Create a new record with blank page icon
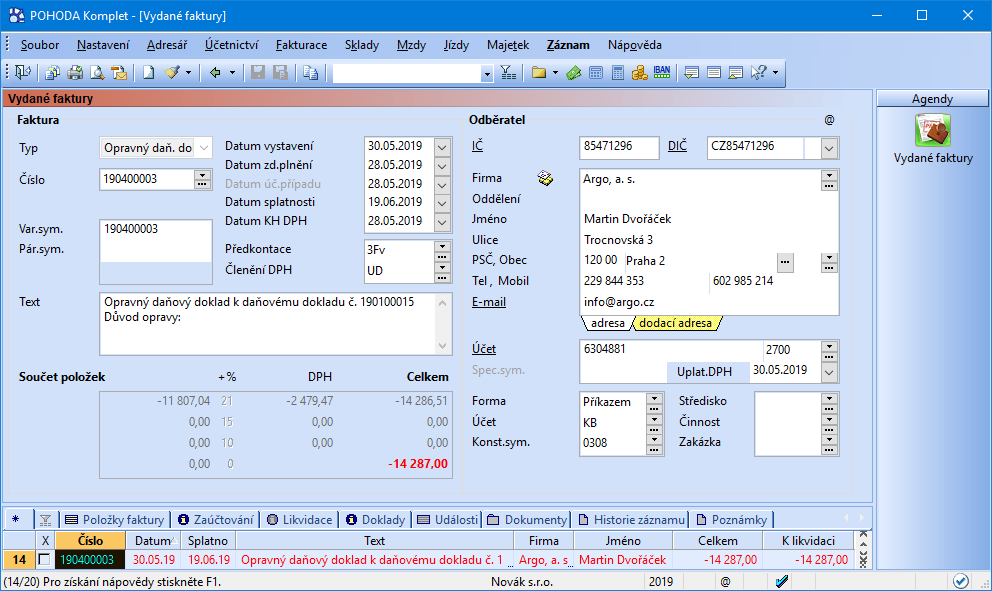Screen dimensions: 992x591 click(x=149, y=73)
